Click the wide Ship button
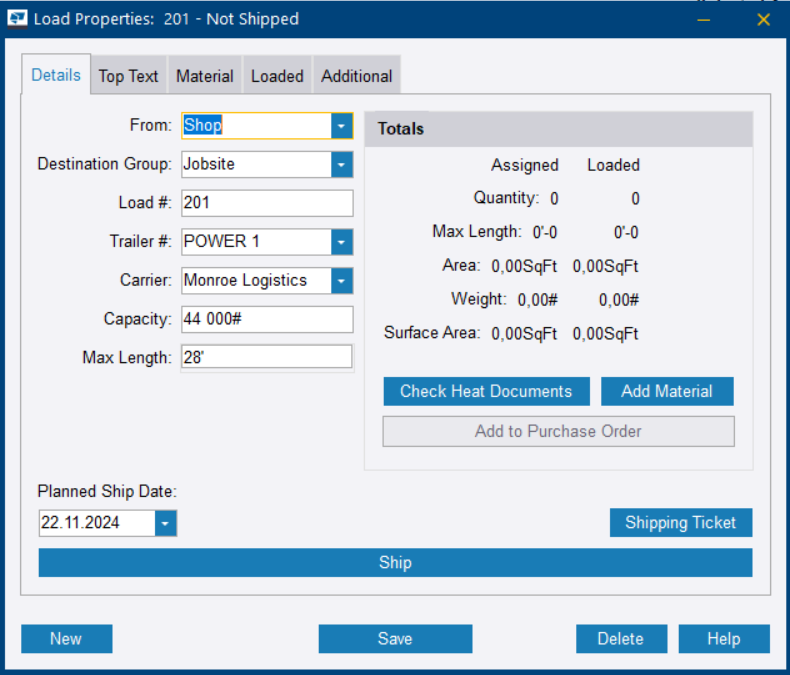This screenshot has width=790, height=675. [395, 563]
